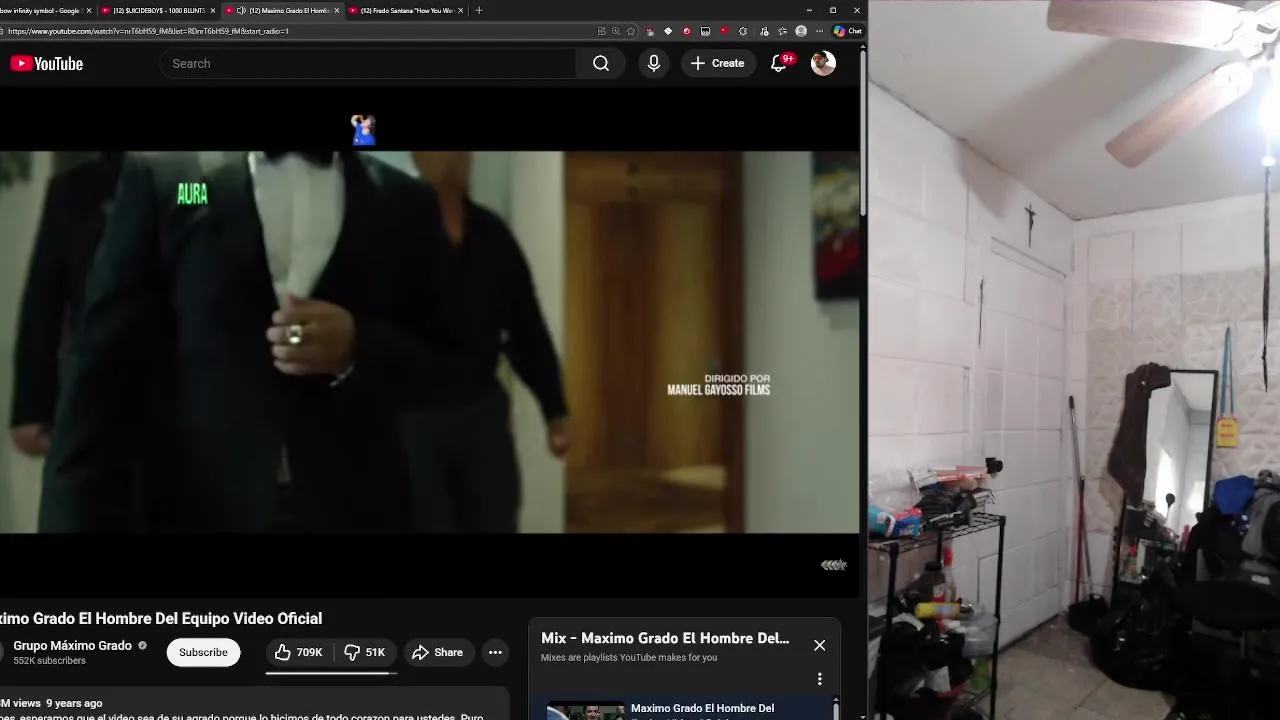Click Subscribe to Grupo Máximo Grado

pos(203,652)
